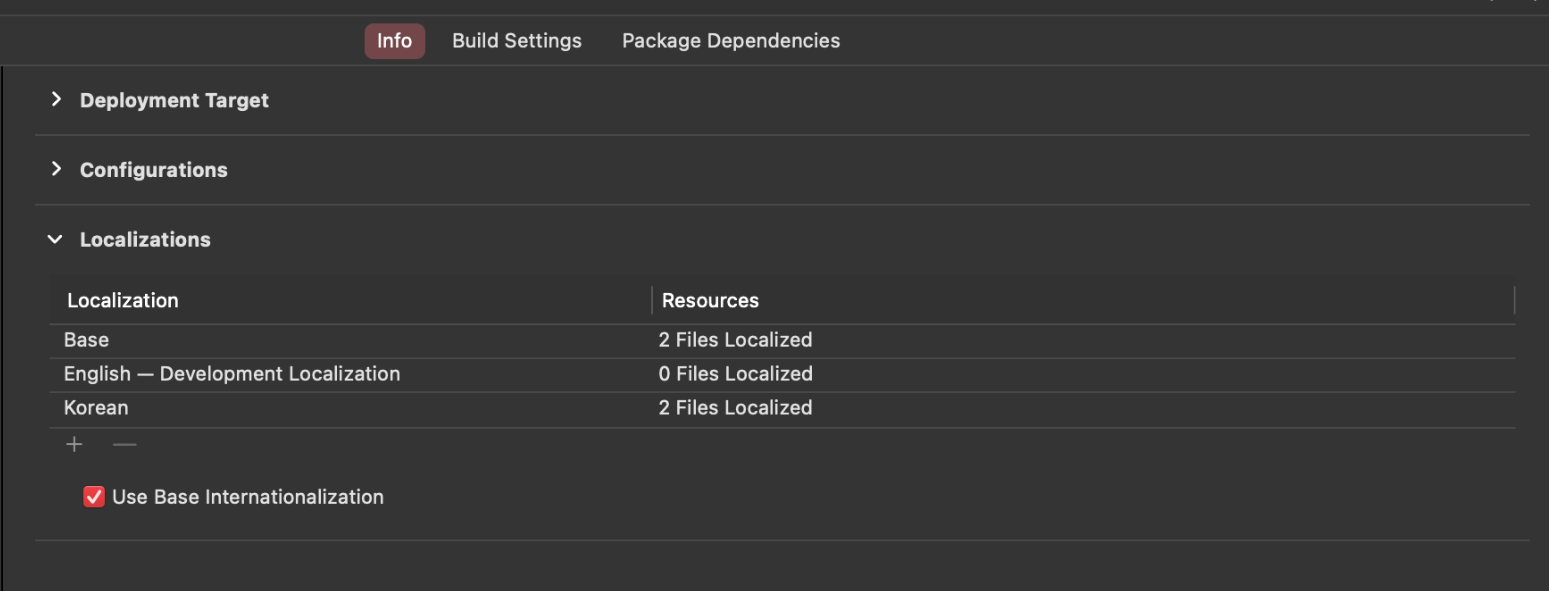Expand the Configurations section
This screenshot has width=1549, height=591.
point(56,169)
